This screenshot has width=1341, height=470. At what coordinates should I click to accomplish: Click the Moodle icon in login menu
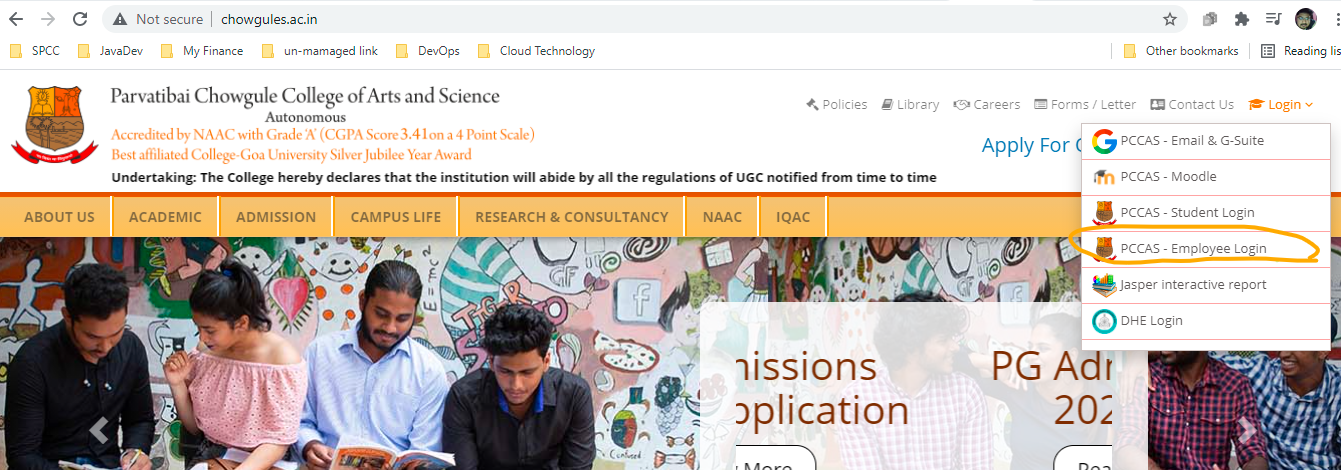tap(1104, 177)
